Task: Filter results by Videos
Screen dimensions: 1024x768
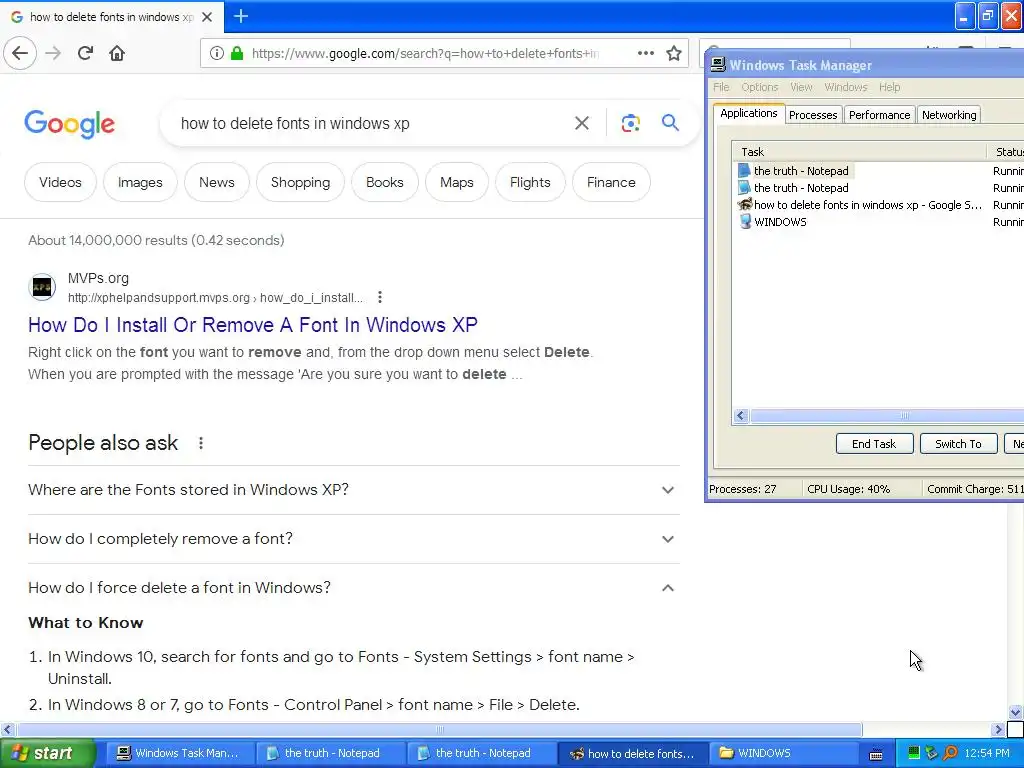Action: coord(60,182)
